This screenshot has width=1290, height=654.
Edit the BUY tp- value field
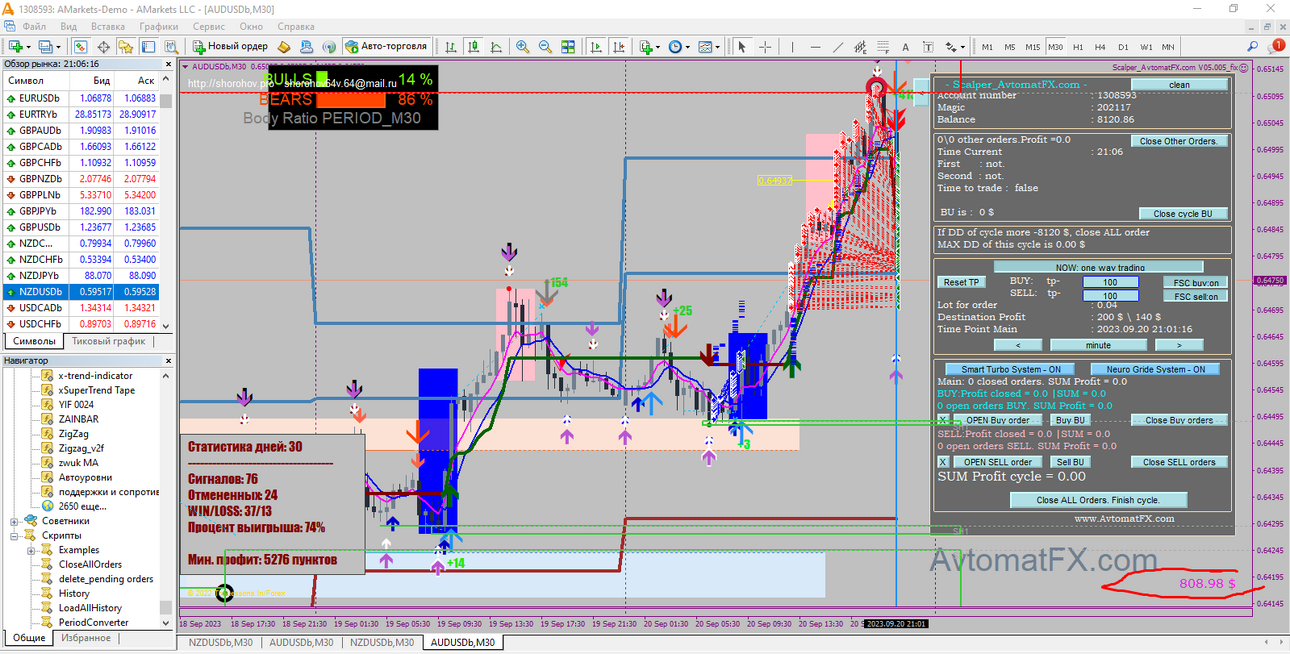[1111, 283]
